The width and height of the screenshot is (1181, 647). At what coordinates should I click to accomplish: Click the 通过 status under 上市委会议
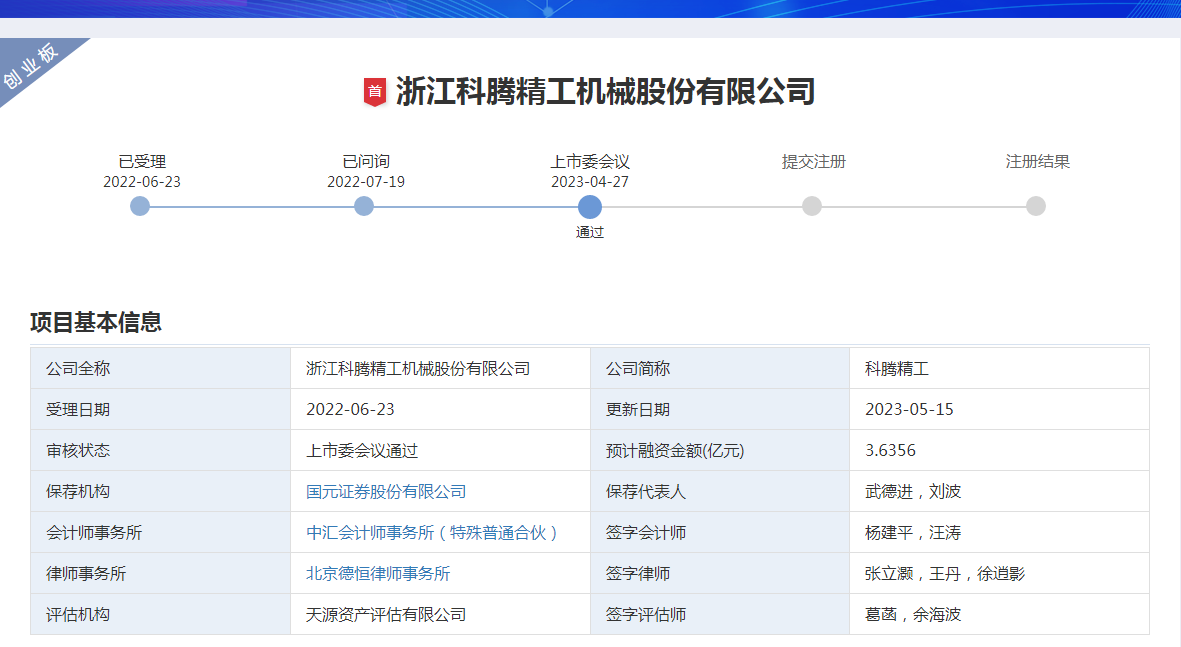point(590,232)
